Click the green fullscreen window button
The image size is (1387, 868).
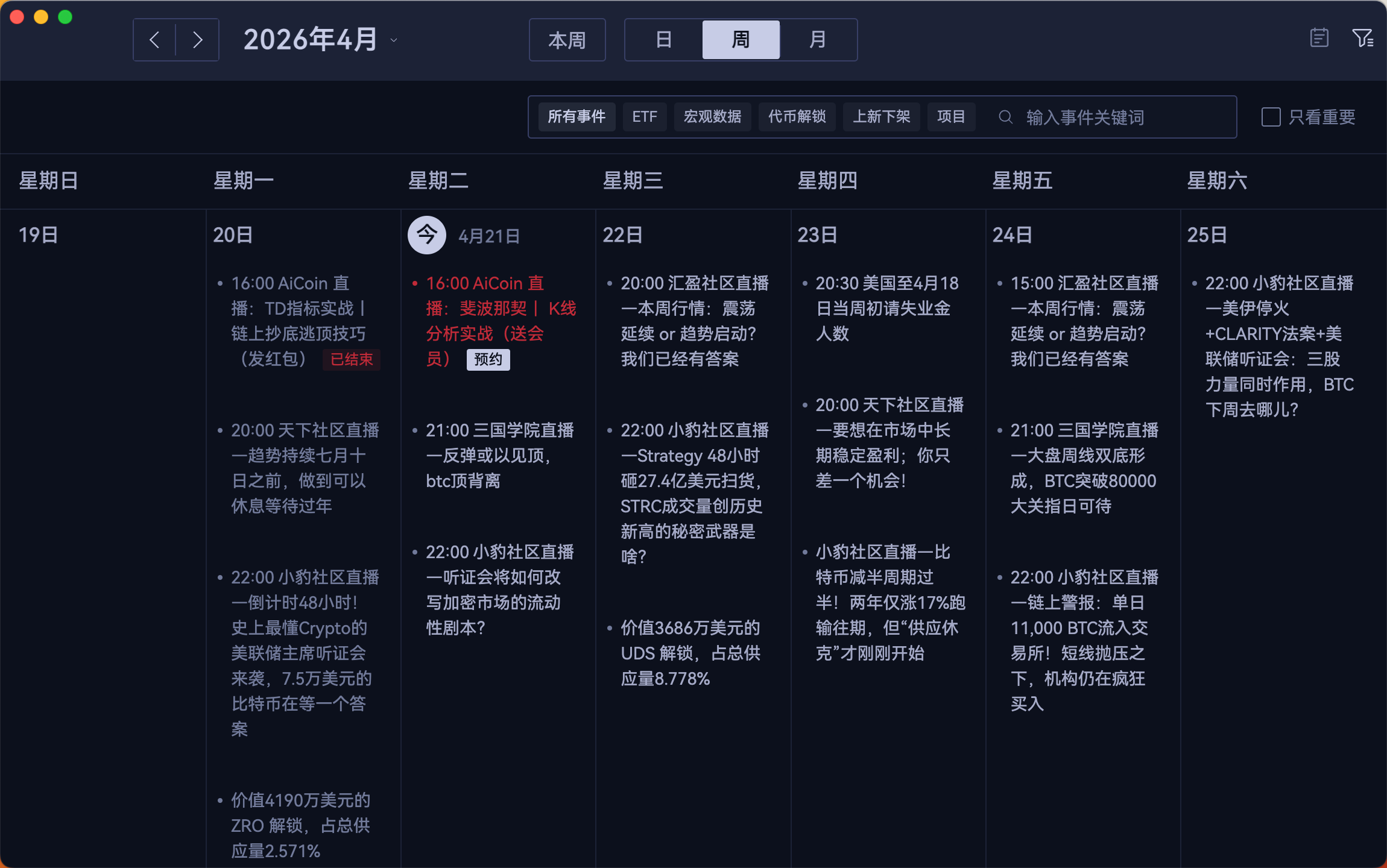65,17
